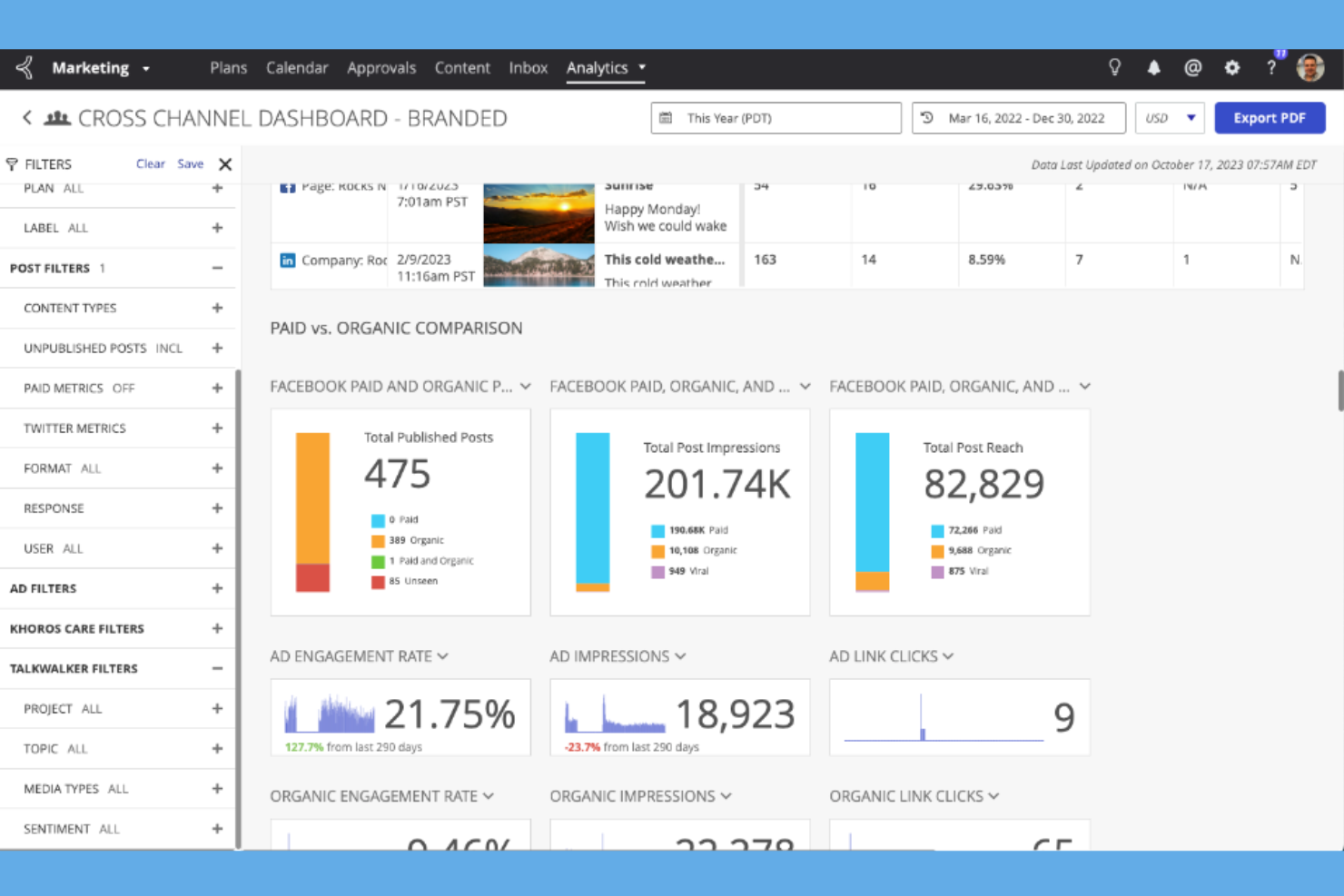Click the Save filters link
Screen dimensions: 1344x896
click(190, 164)
